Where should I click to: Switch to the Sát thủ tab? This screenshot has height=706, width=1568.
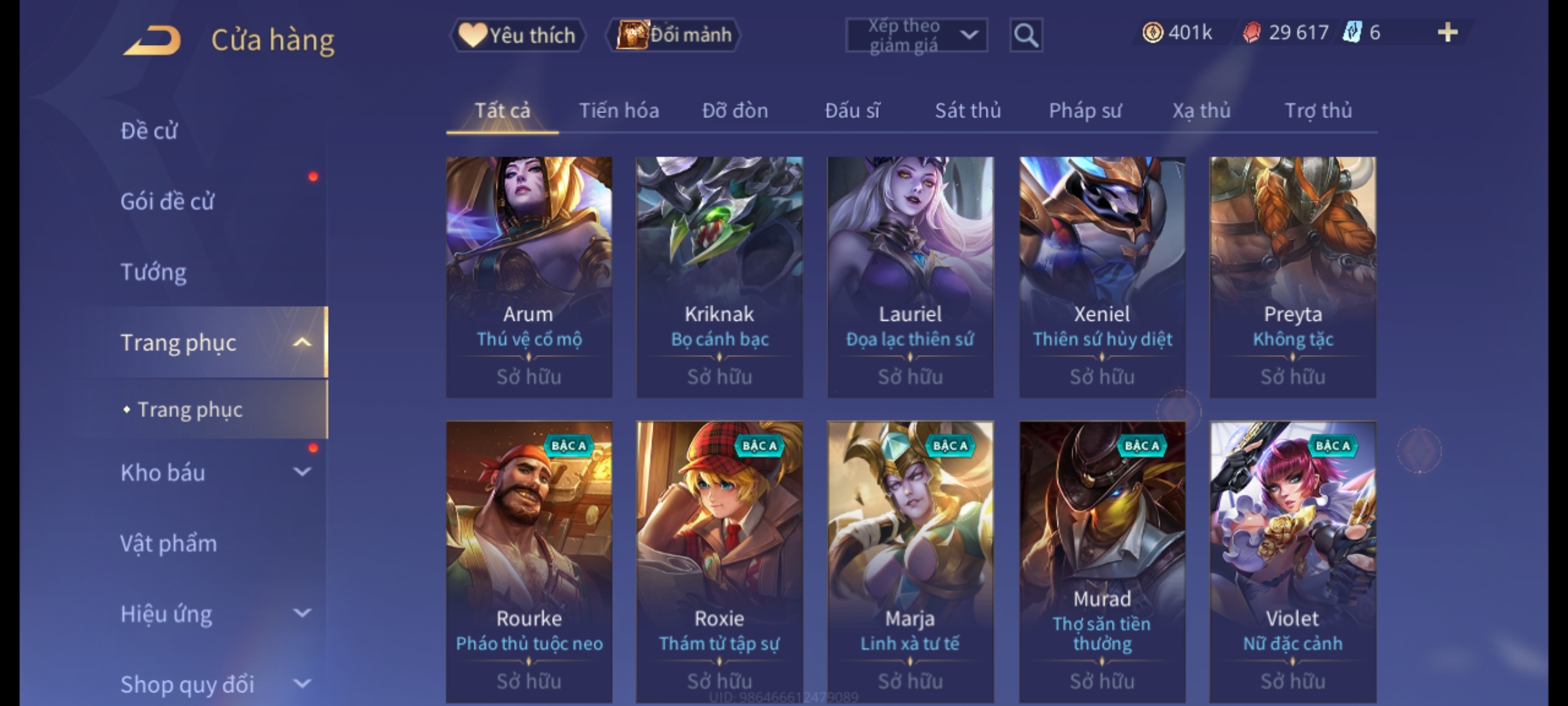(968, 110)
